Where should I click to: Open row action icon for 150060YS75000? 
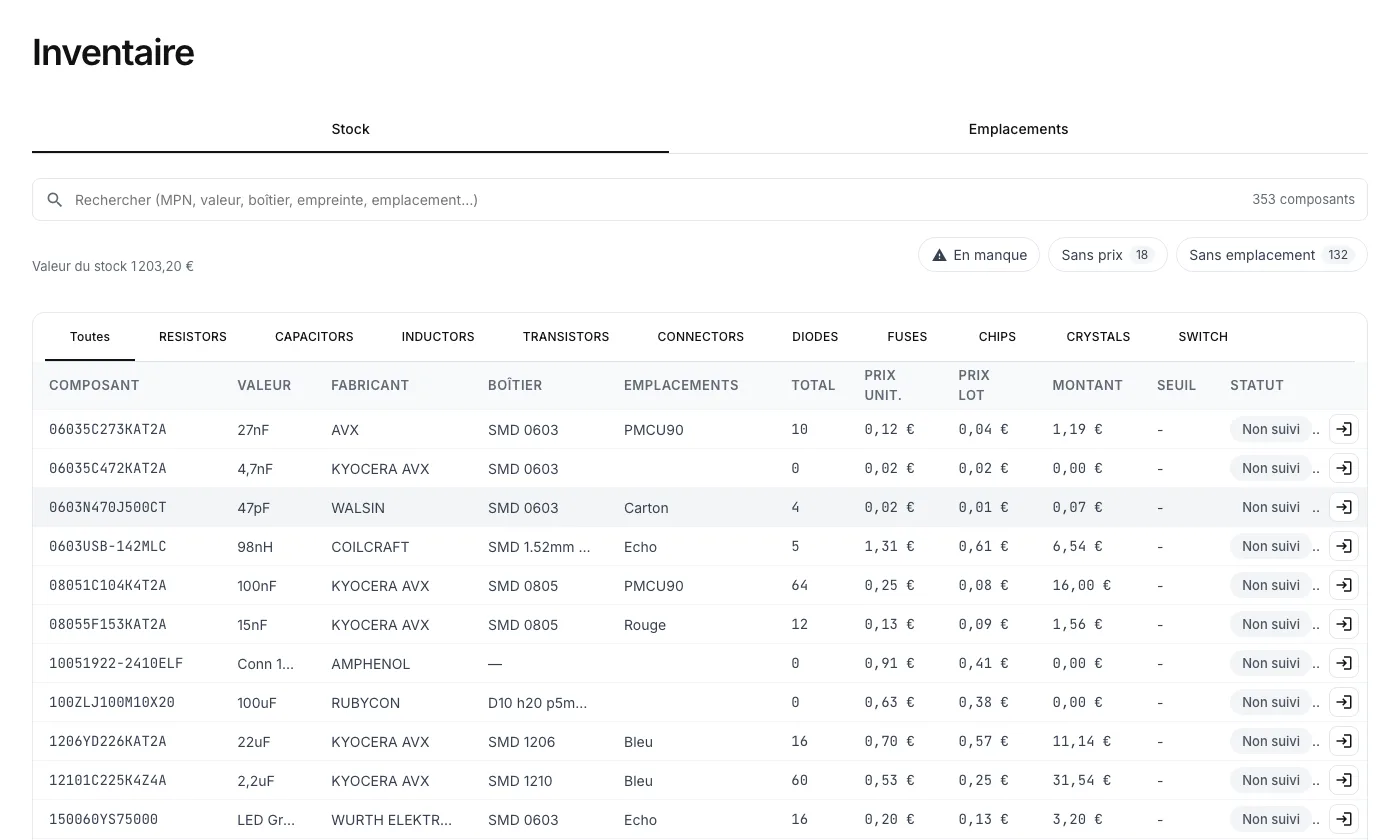click(1344, 819)
